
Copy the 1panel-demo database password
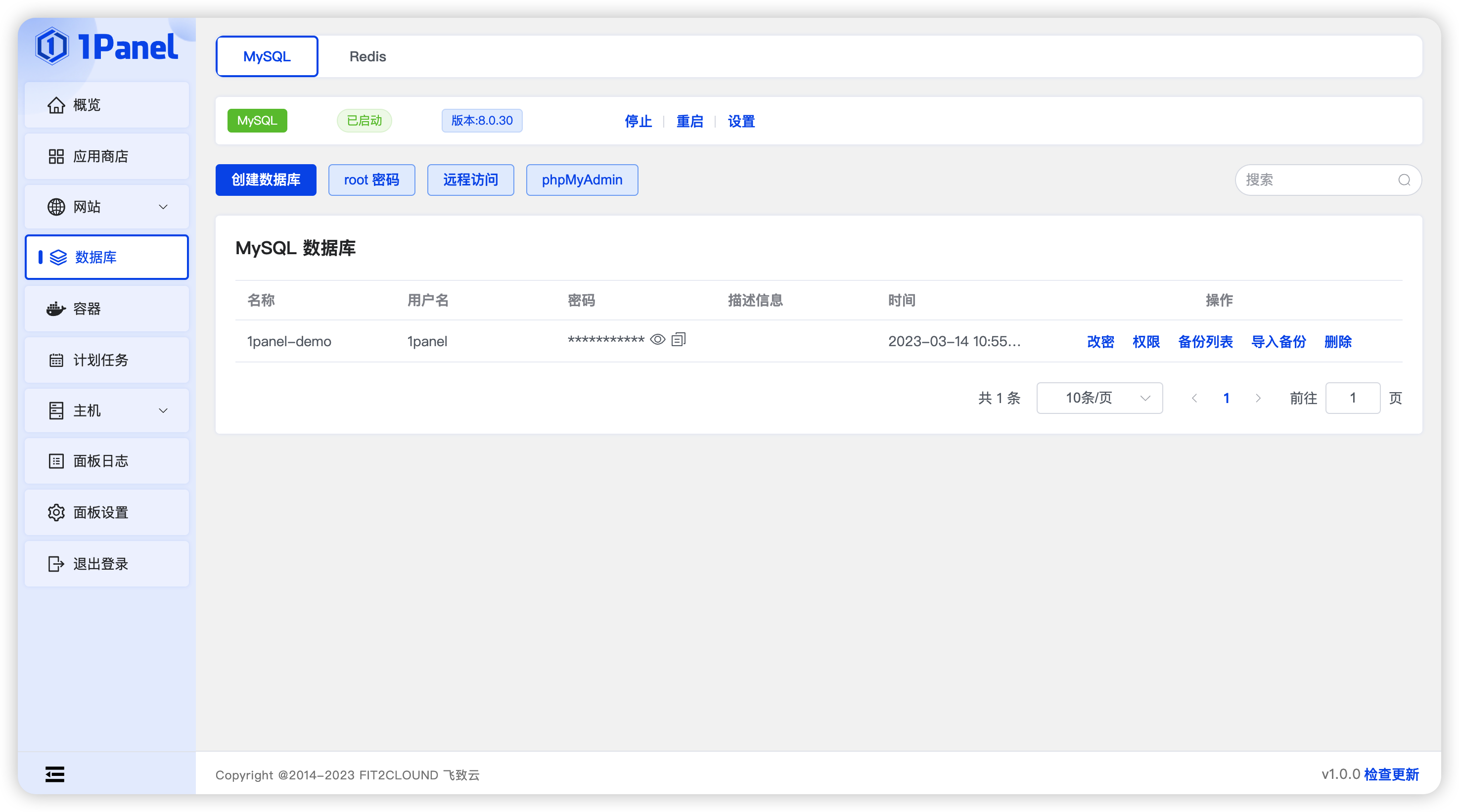[679, 339]
